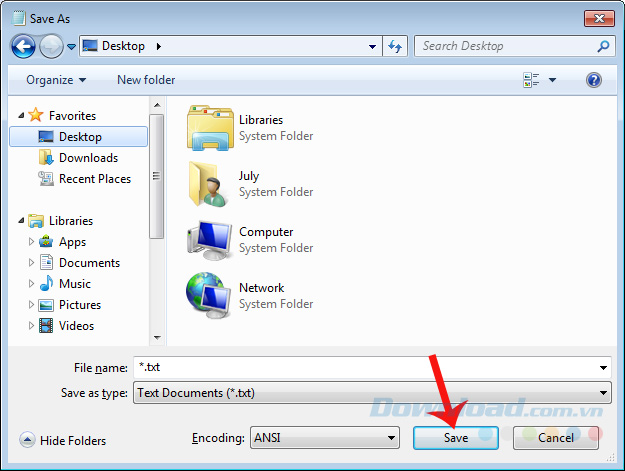Image resolution: width=625 pixels, height=471 pixels.
Task: Click the Recent Places icon
Action: 46,179
